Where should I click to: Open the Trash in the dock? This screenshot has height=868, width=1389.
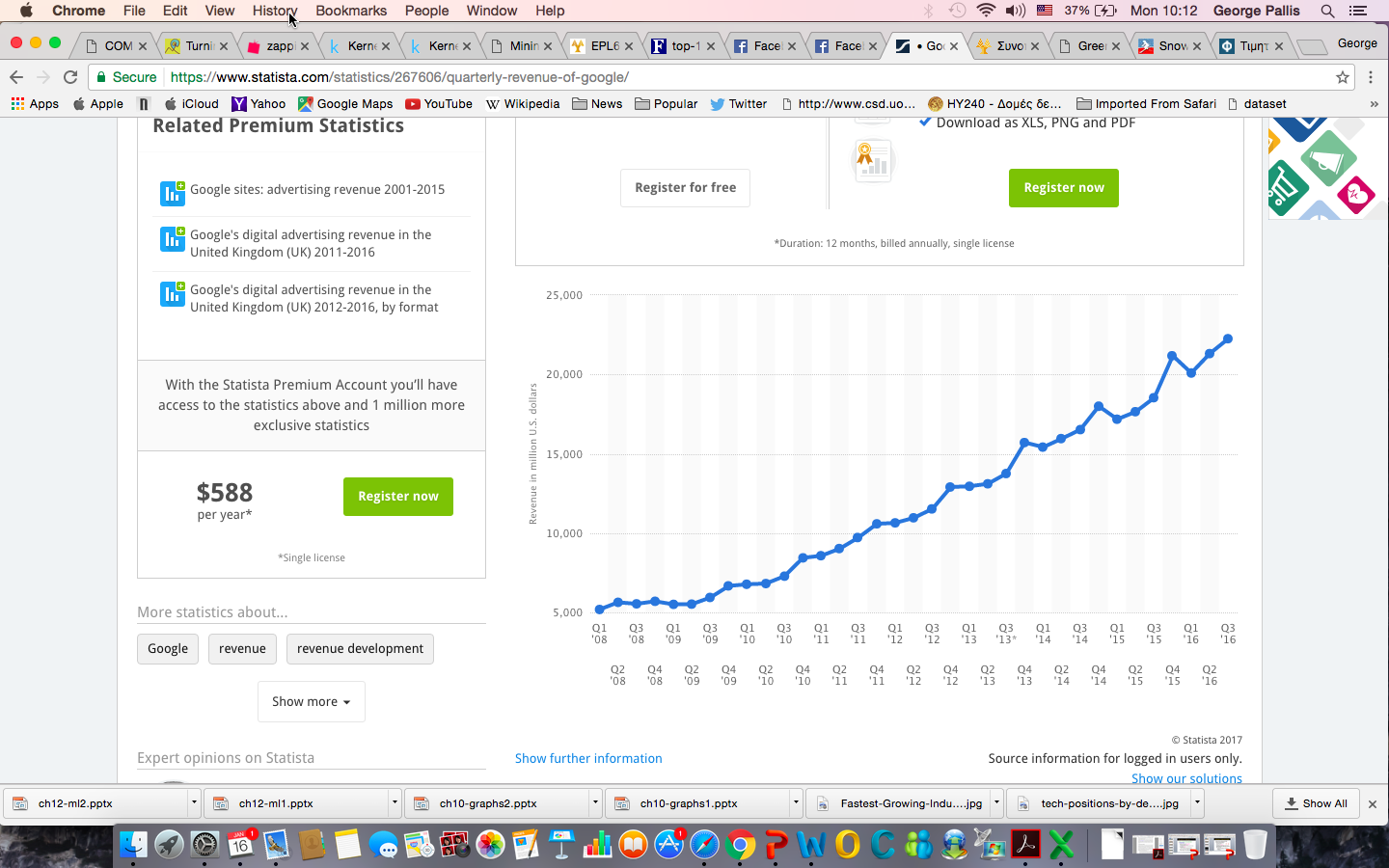1255,845
